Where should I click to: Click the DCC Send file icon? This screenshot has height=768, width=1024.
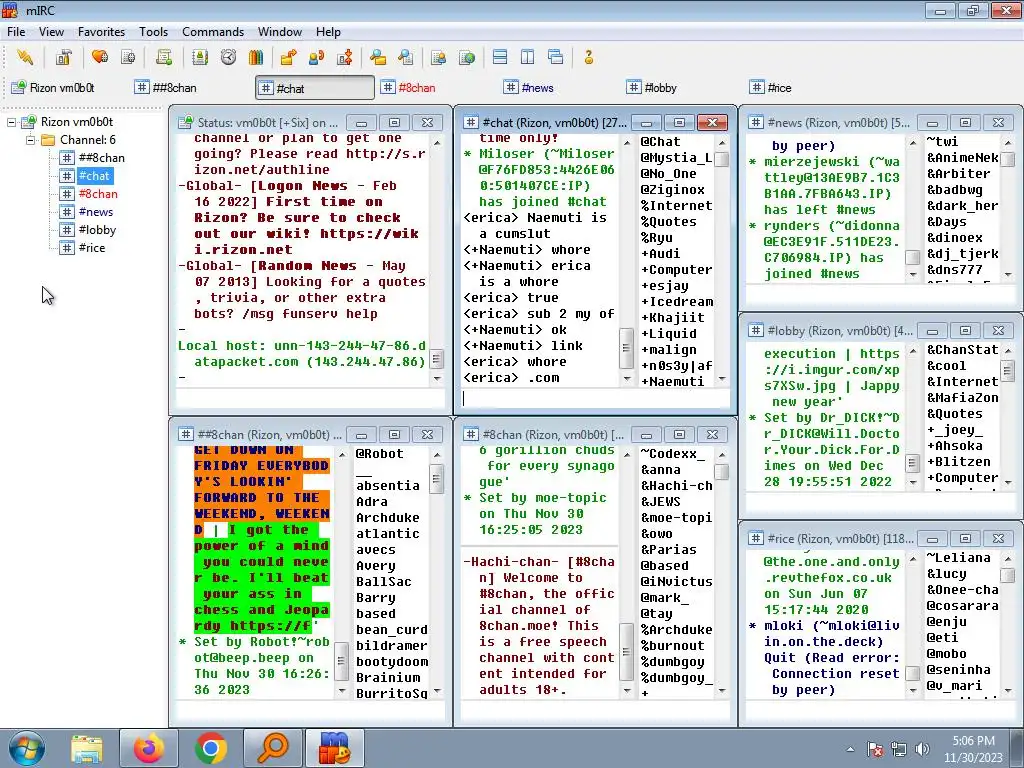(x=288, y=57)
